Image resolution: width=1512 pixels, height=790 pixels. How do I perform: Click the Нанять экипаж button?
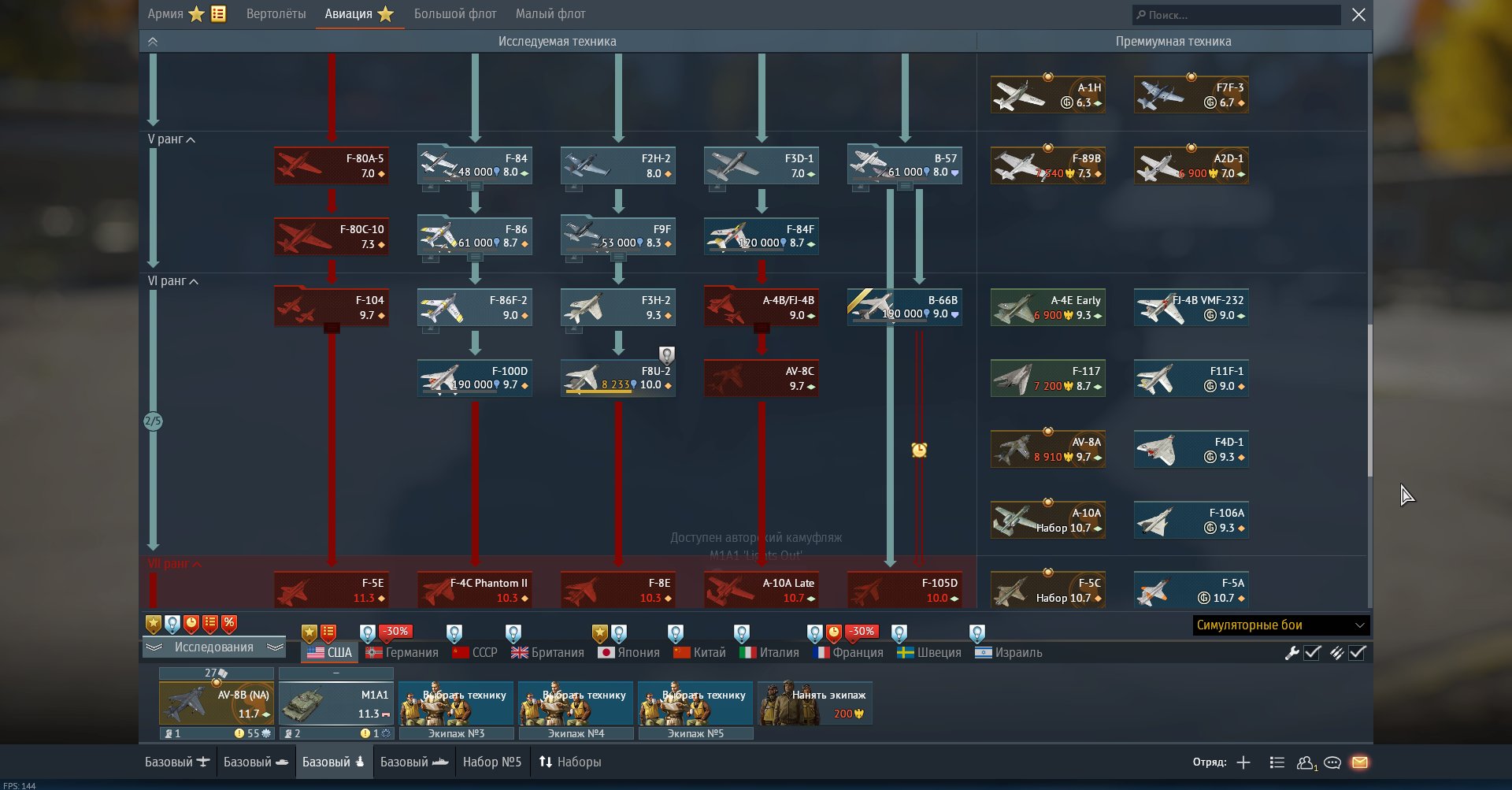[815, 703]
